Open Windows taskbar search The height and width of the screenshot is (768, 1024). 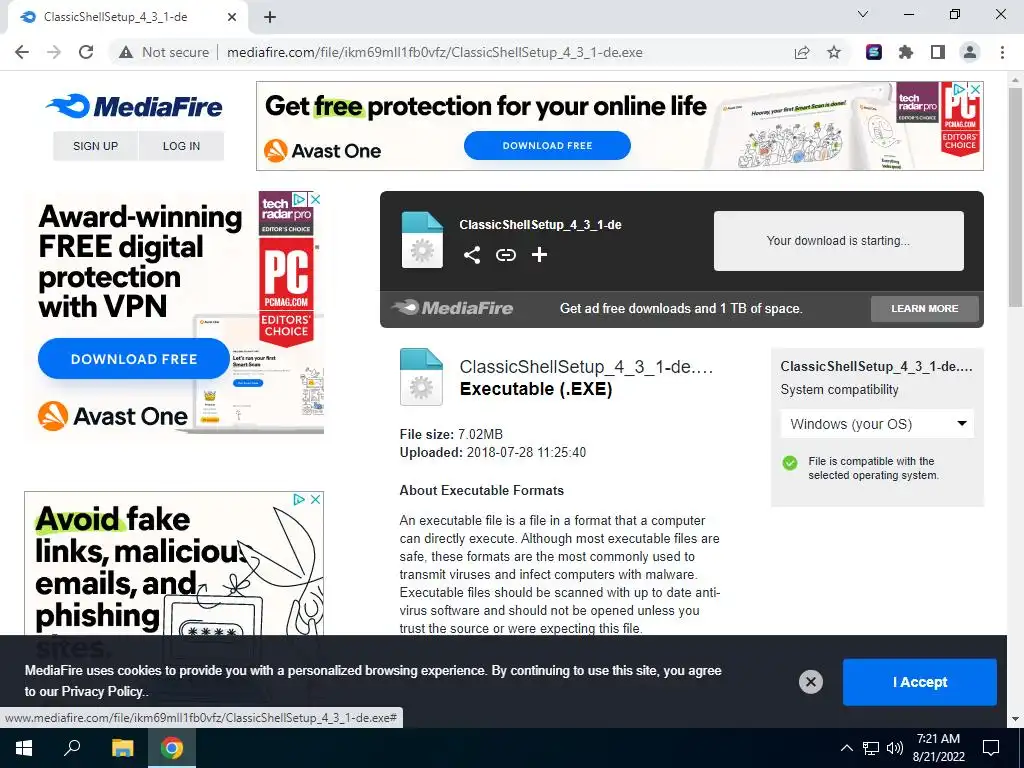[72, 748]
